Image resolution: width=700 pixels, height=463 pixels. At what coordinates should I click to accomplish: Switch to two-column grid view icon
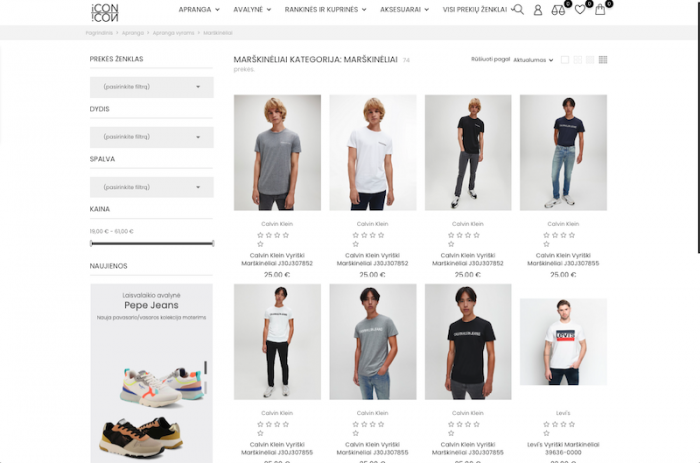pyautogui.click(x=578, y=60)
